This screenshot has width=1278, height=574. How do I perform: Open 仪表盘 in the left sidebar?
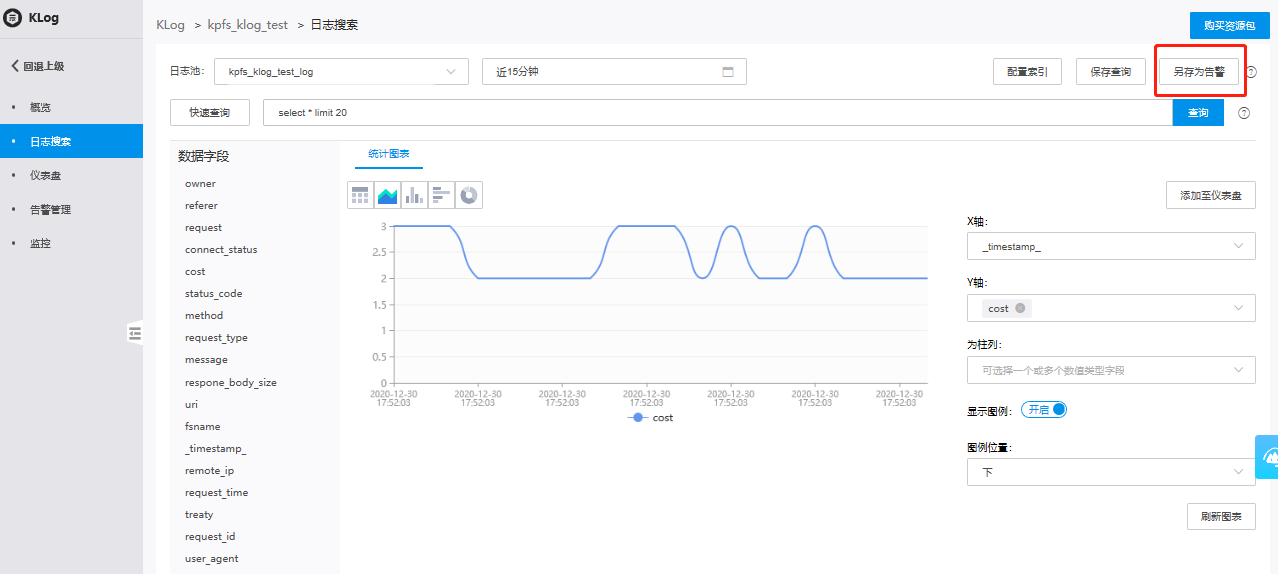[x=46, y=176]
